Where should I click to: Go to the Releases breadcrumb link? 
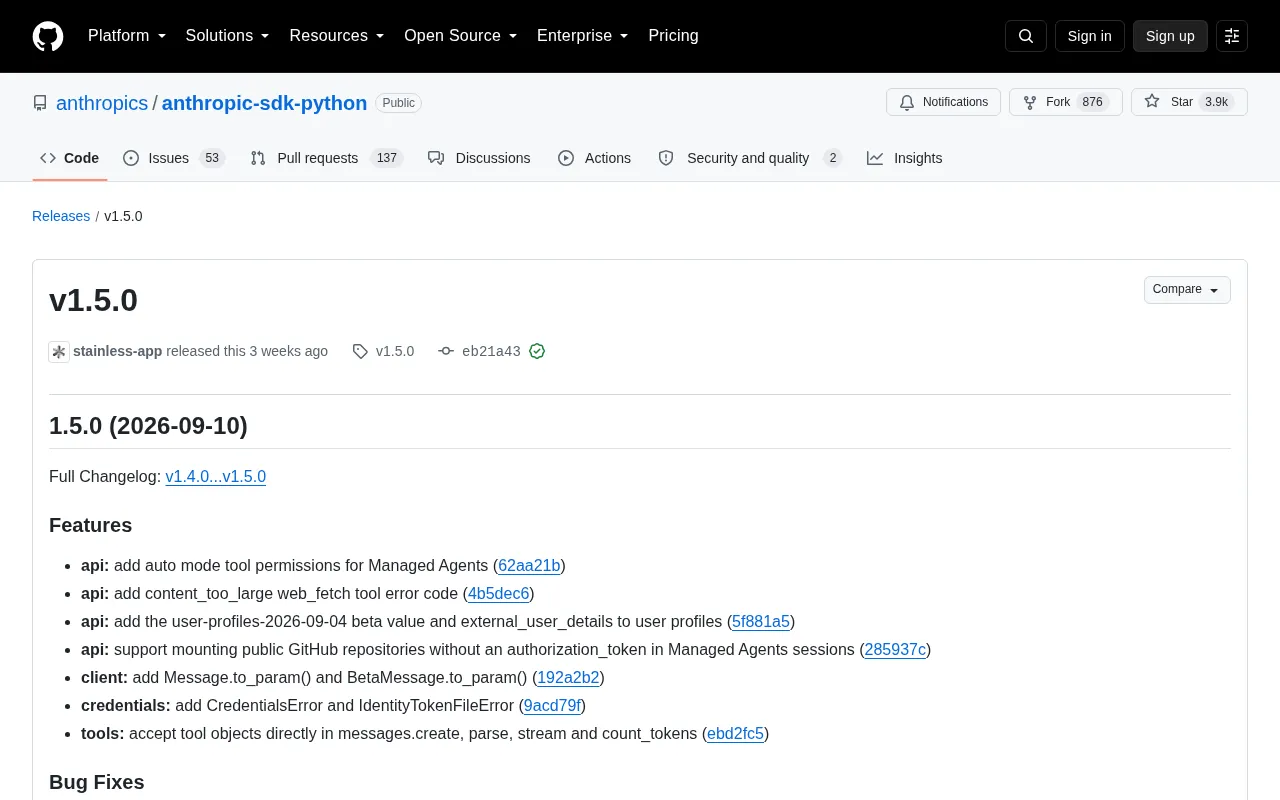click(x=61, y=216)
